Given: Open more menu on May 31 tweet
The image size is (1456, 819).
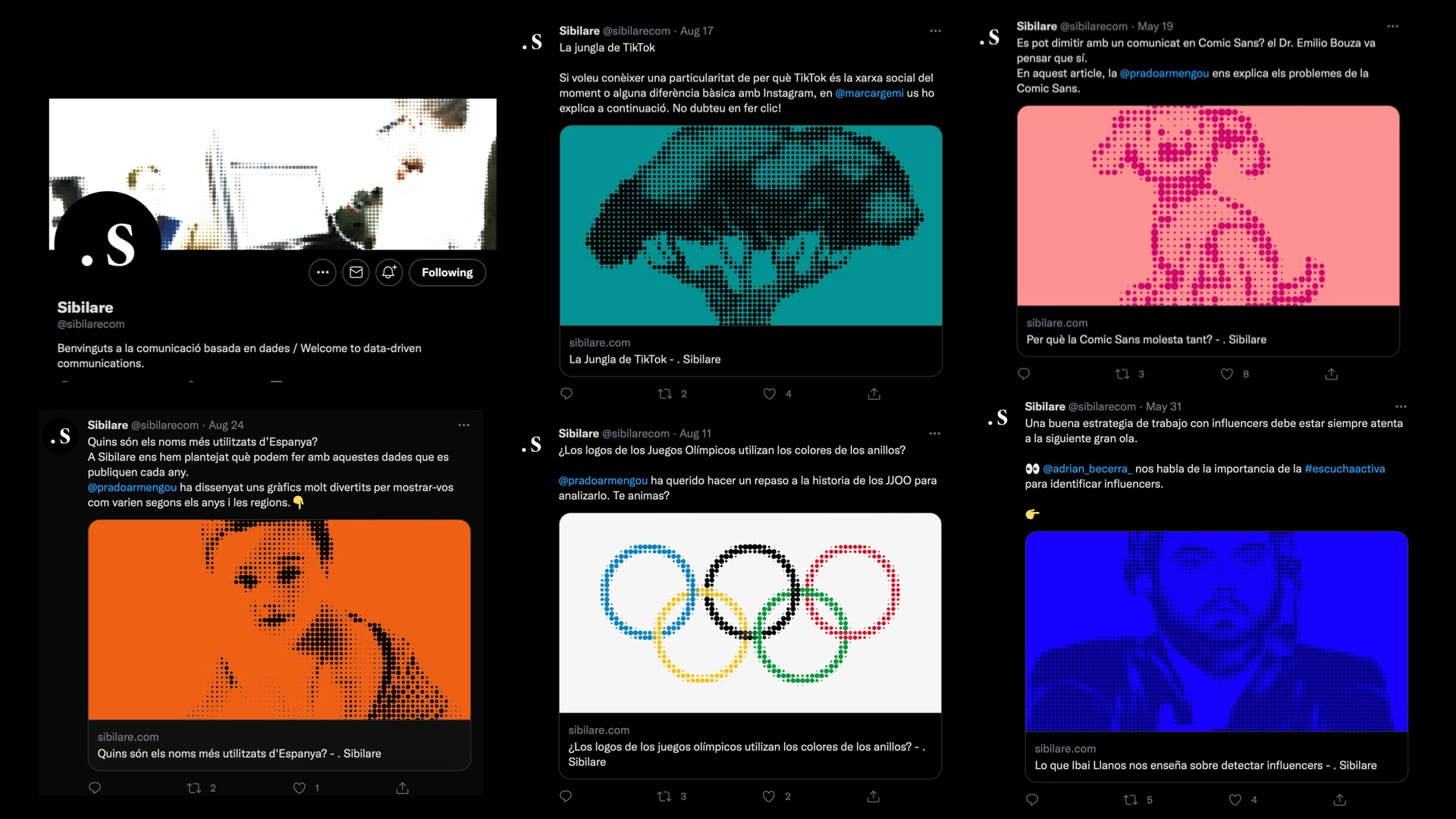Looking at the screenshot, I should pyautogui.click(x=1401, y=406).
